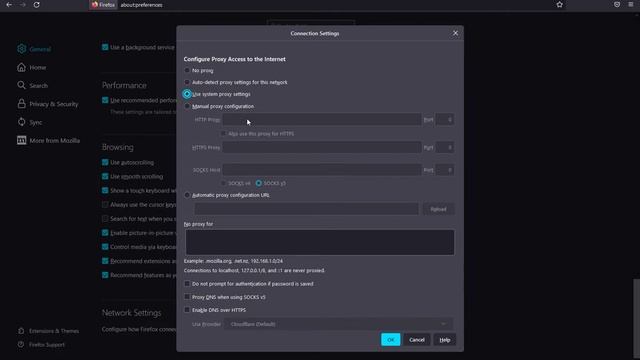Open Extensions & Themes puzzle icon

[21, 331]
